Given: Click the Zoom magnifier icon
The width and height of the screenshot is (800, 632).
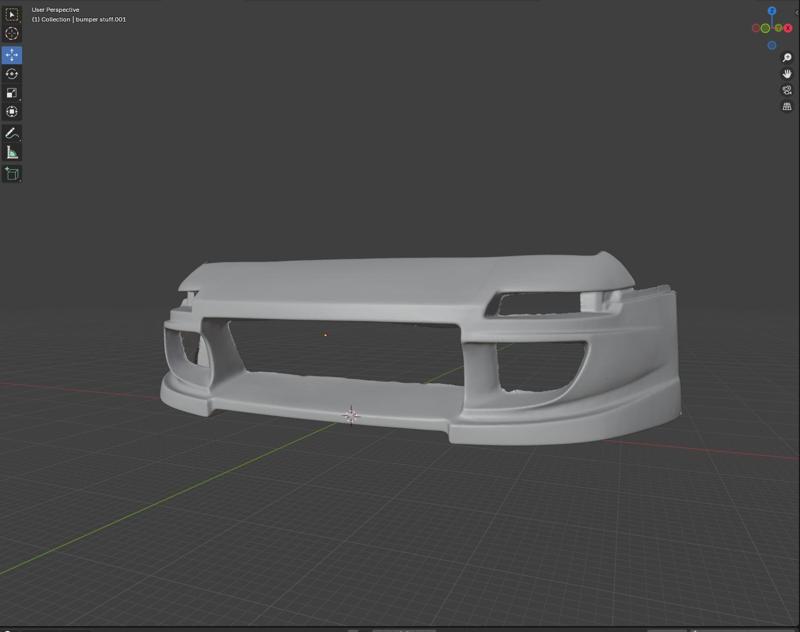Looking at the screenshot, I should [786, 58].
